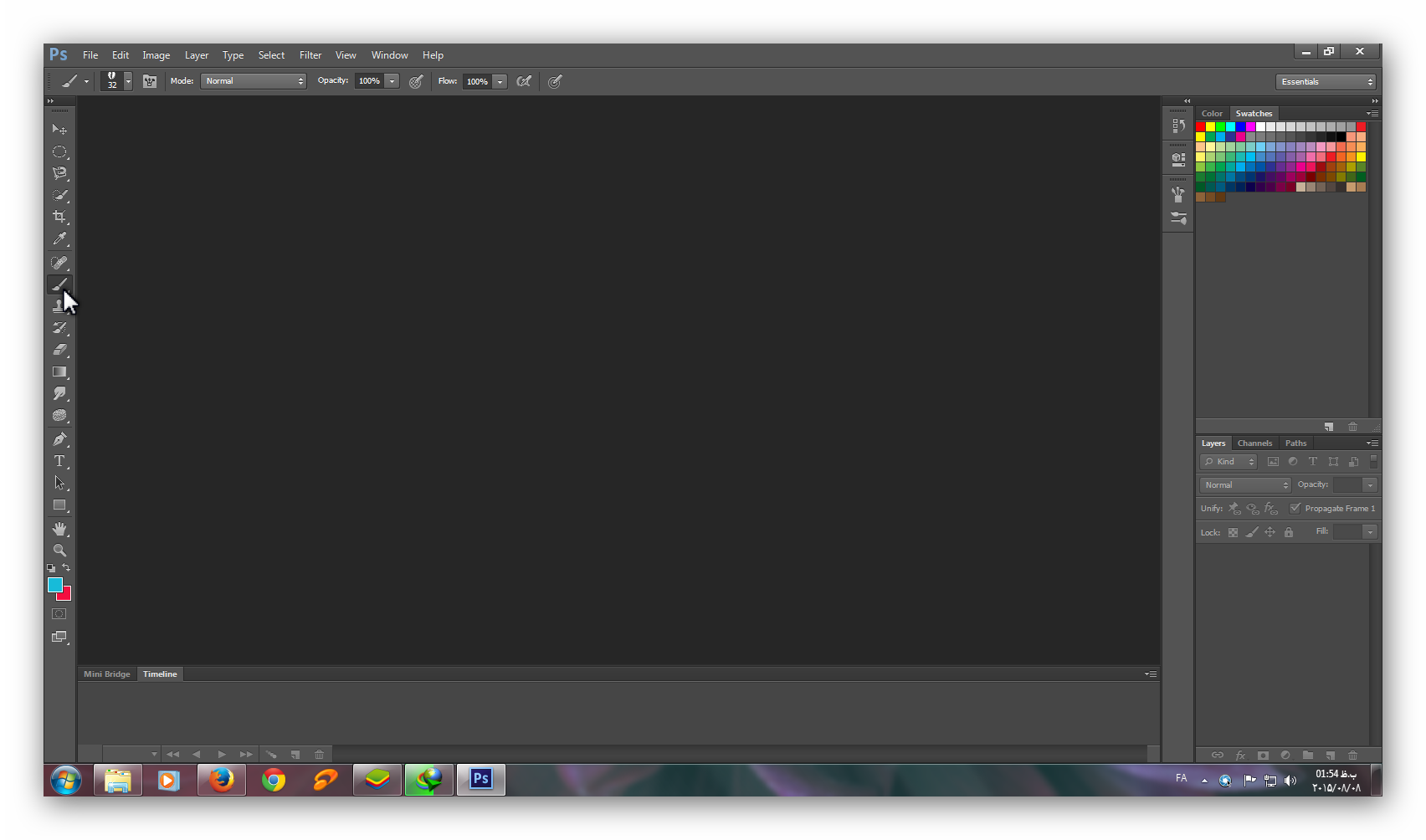
Task: Select the Rectangle shape tool
Action: pos(59,505)
